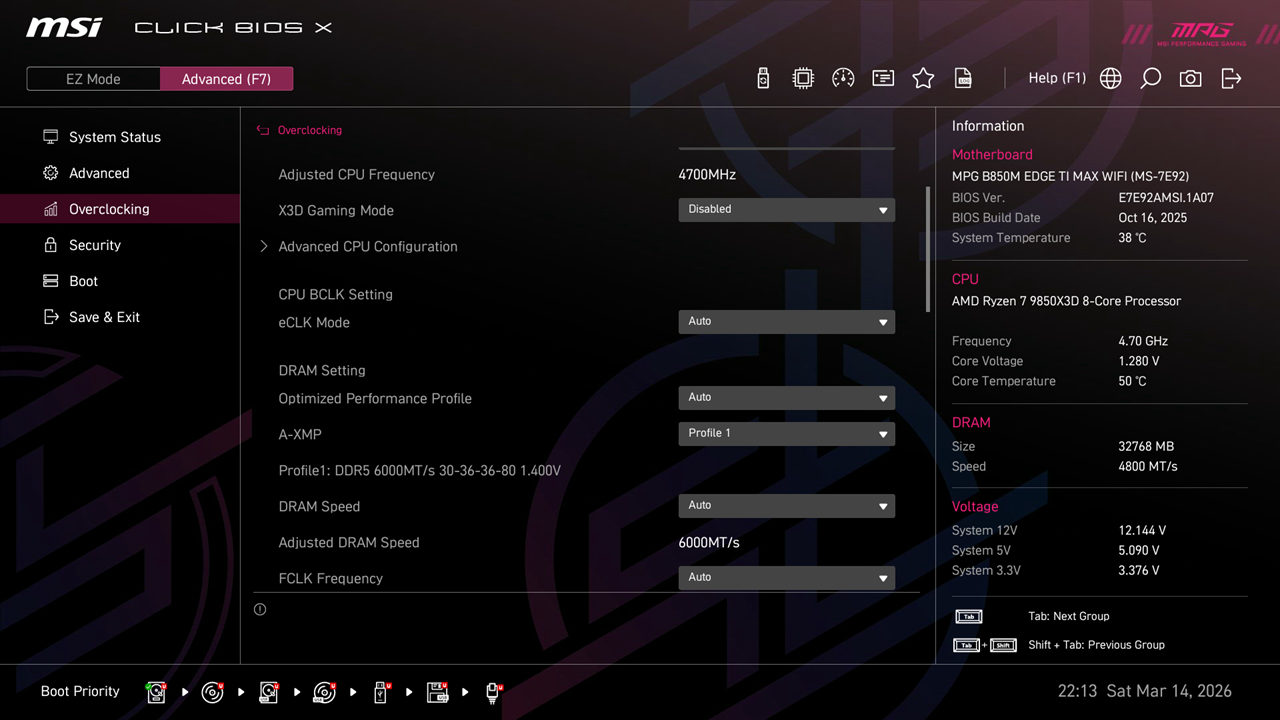Click the info circle icon below settings list
Image resolution: width=1280 pixels, height=720 pixels.
(260, 609)
